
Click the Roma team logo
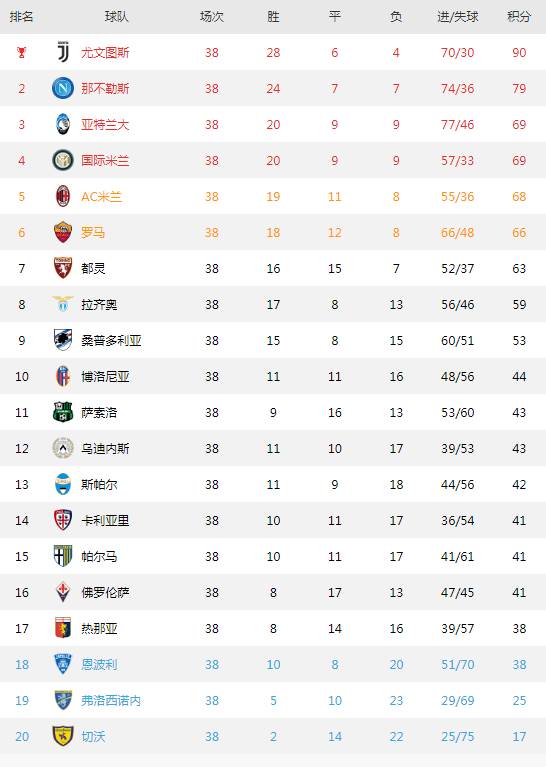click(63, 232)
